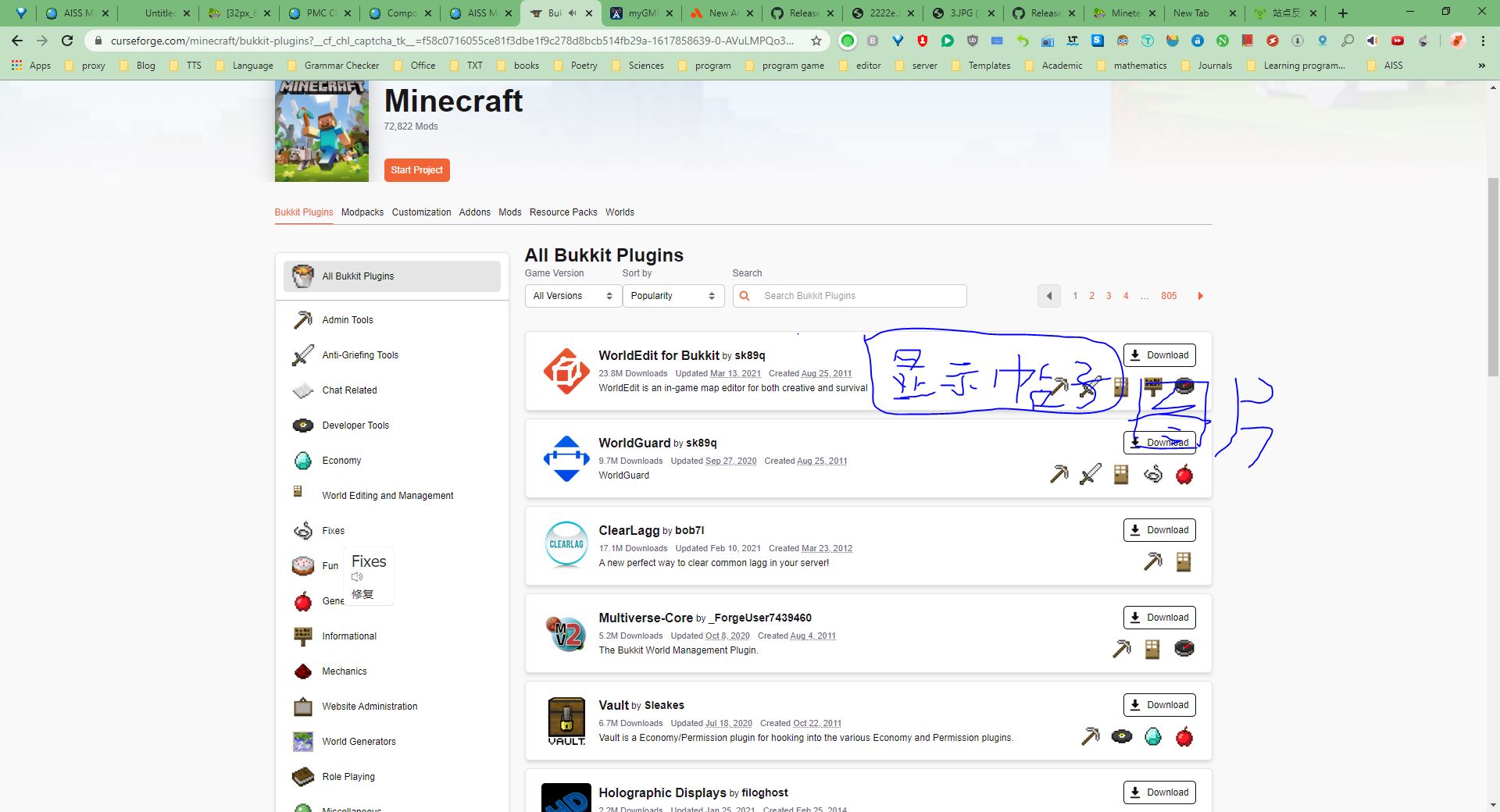This screenshot has height=812, width=1500.
Task: Open Role Playing book icon
Action: (302, 777)
